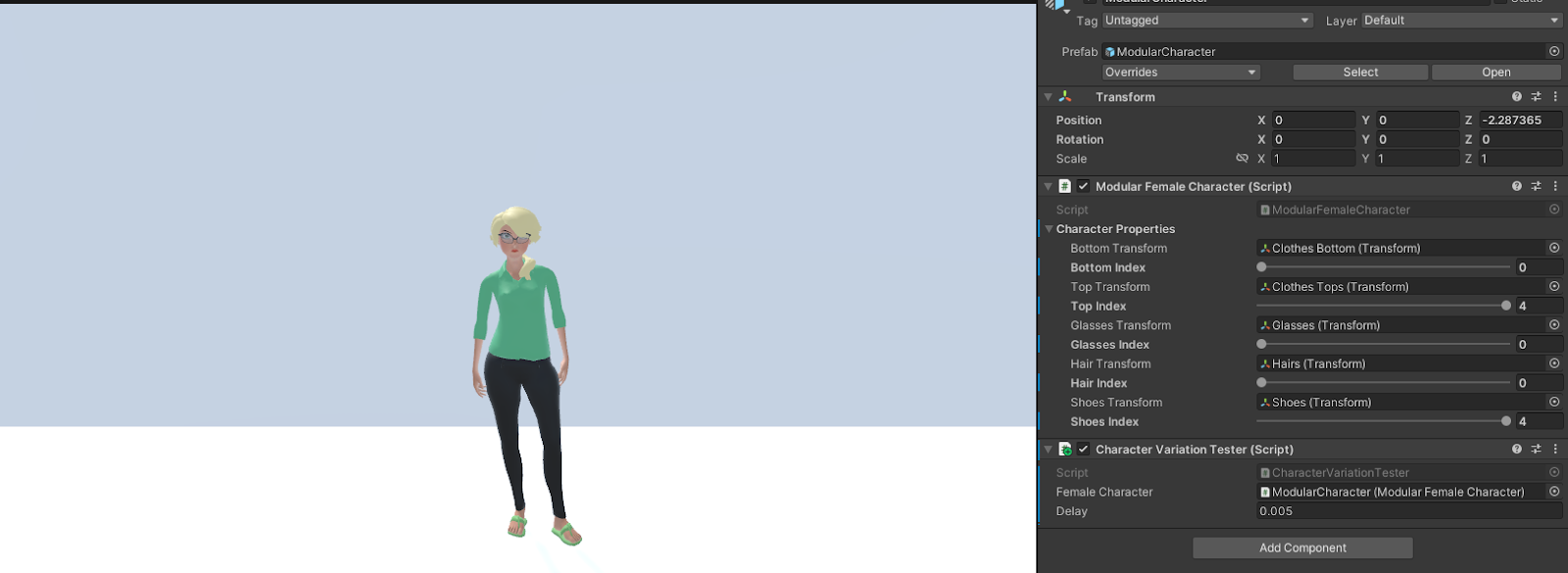Image resolution: width=1568 pixels, height=573 pixels.
Task: Open Modular Female Character presets
Action: (x=1536, y=186)
